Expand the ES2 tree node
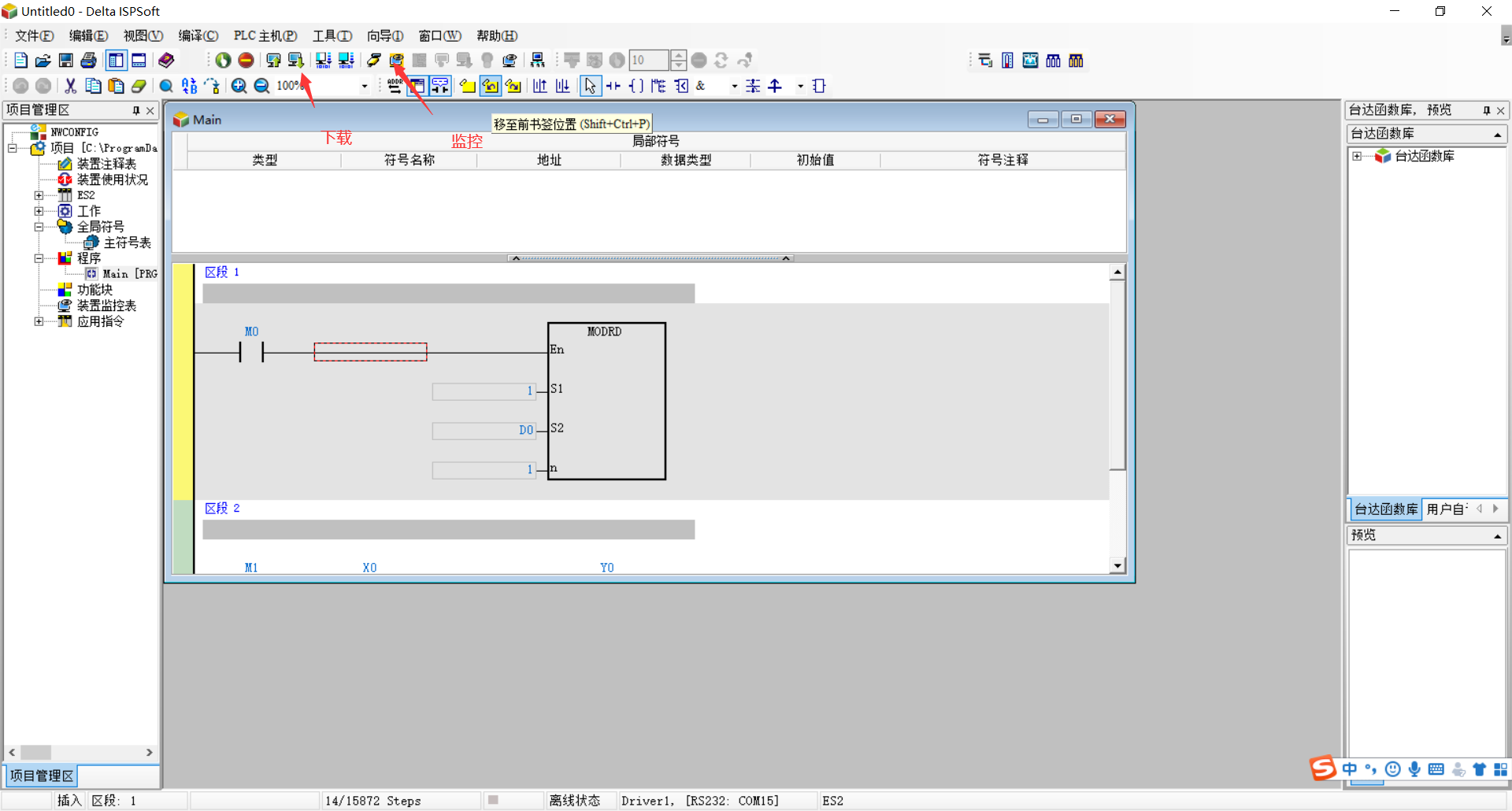This screenshot has width=1512, height=811. (39, 195)
